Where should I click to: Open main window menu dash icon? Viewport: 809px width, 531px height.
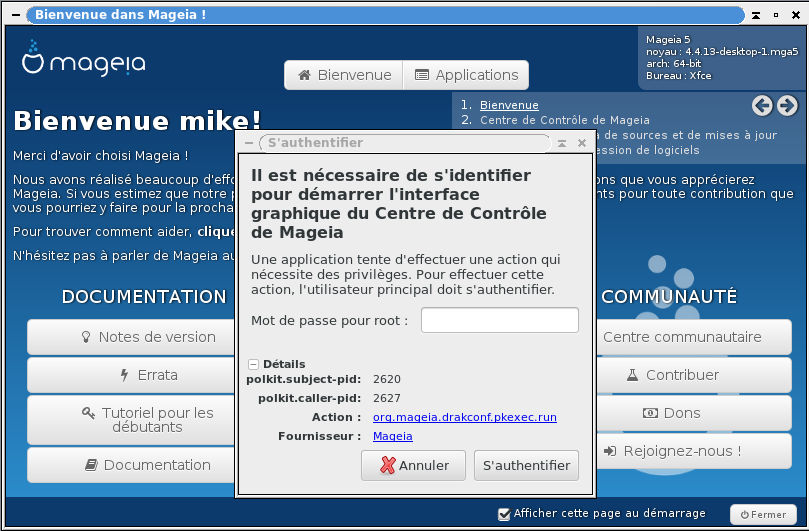pos(16,15)
